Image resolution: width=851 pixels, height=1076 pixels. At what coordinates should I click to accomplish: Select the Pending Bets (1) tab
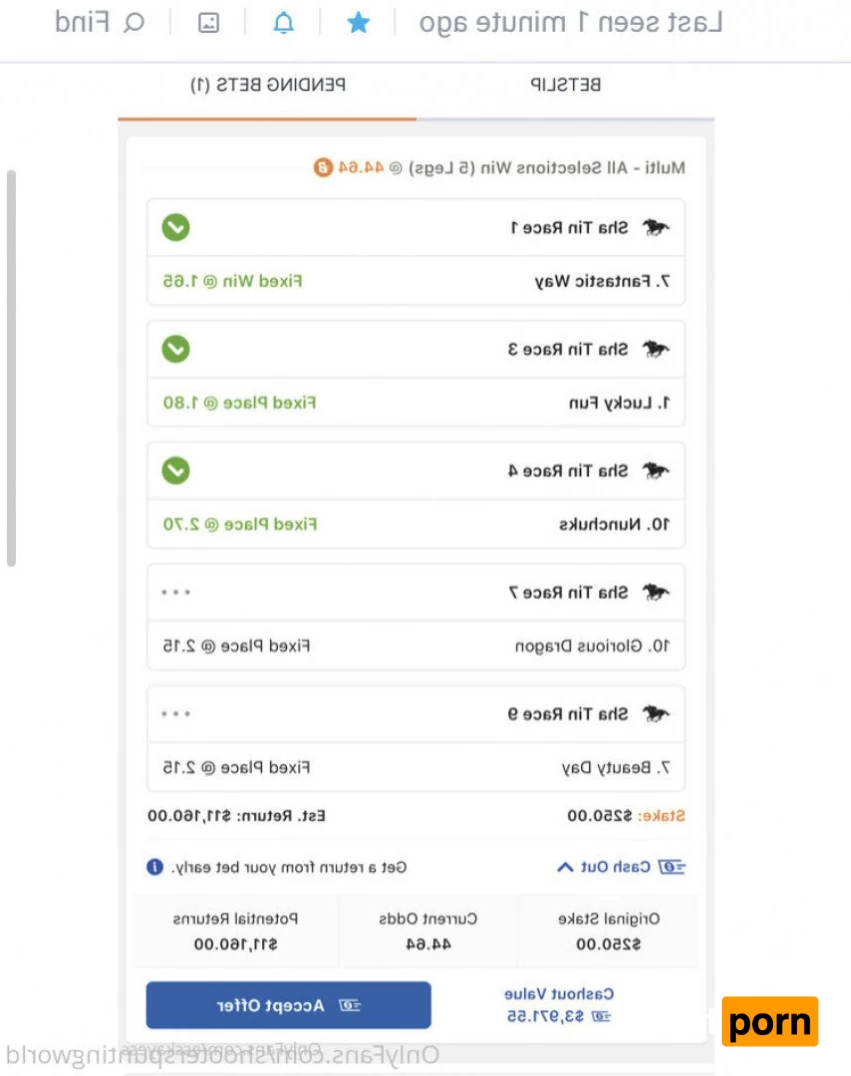(x=268, y=85)
